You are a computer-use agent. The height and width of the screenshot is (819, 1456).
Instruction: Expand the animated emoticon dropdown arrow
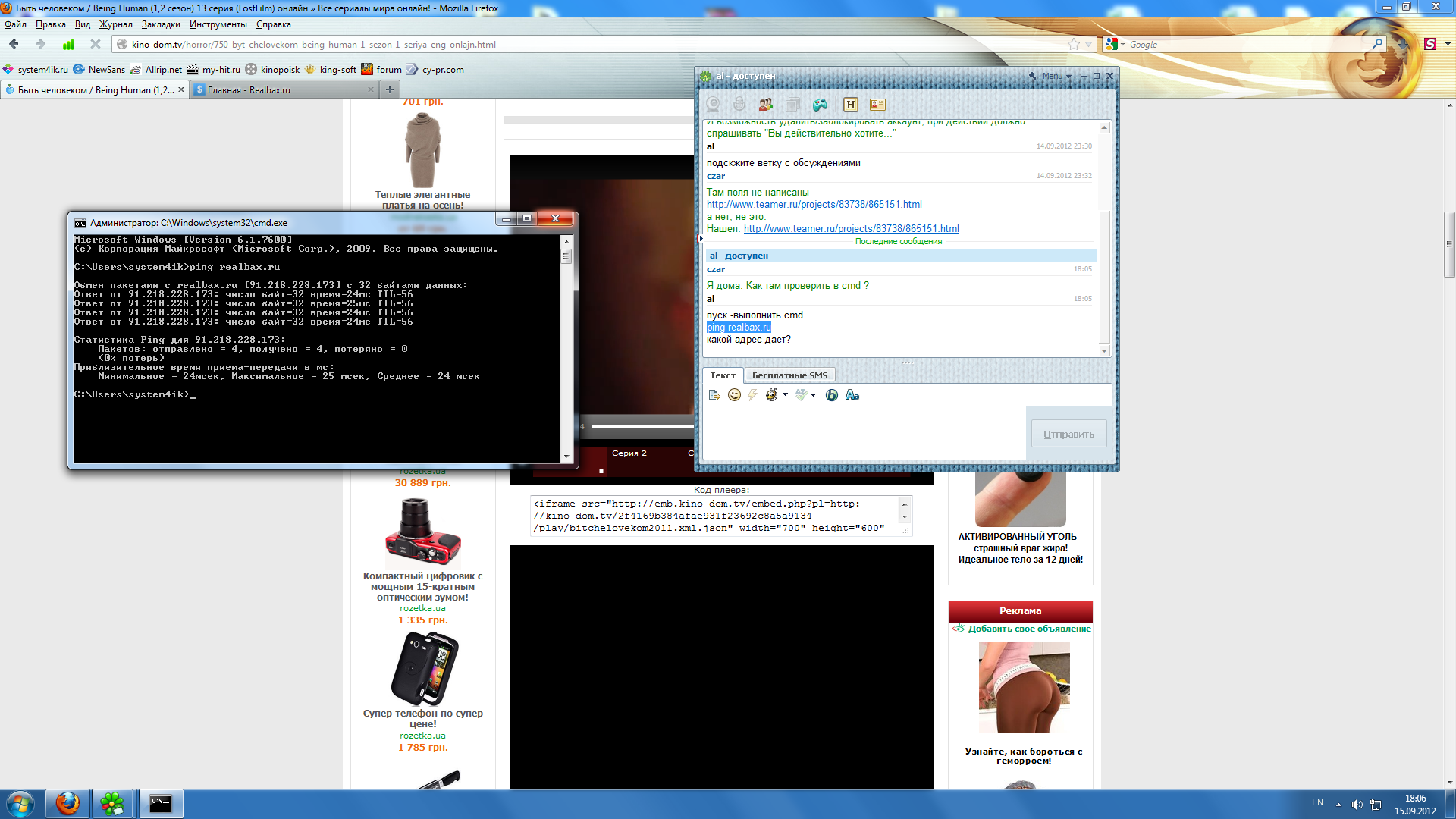[x=785, y=395]
